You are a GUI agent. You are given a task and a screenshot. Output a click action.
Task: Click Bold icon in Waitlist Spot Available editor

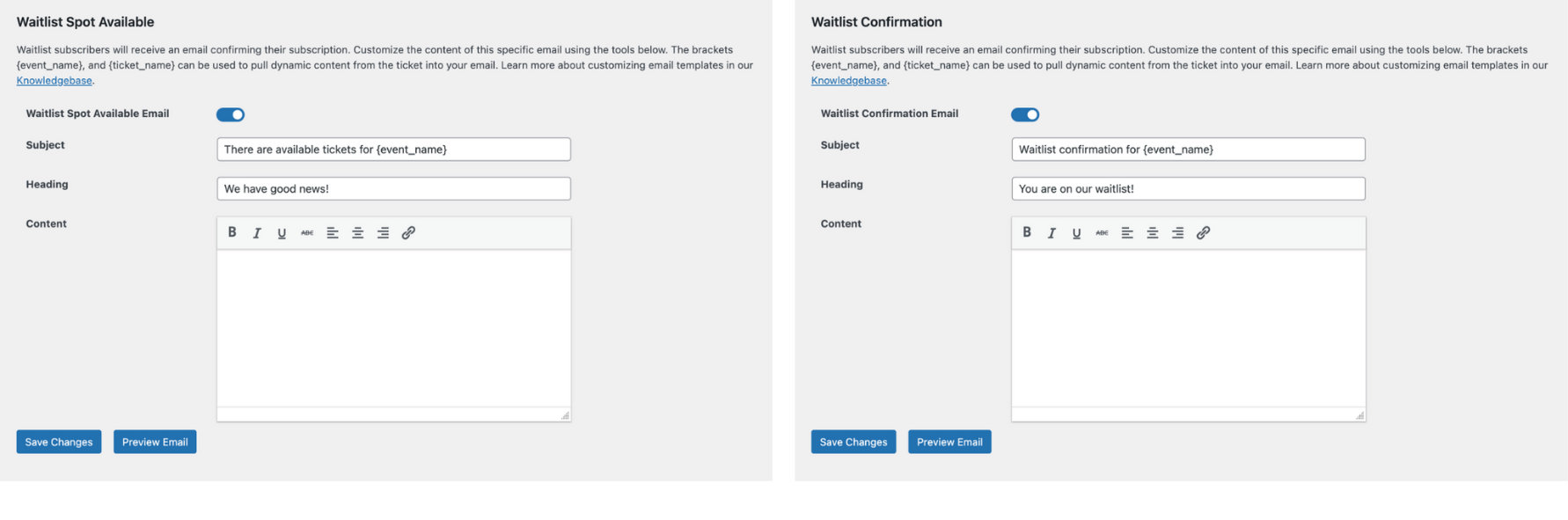(x=232, y=232)
